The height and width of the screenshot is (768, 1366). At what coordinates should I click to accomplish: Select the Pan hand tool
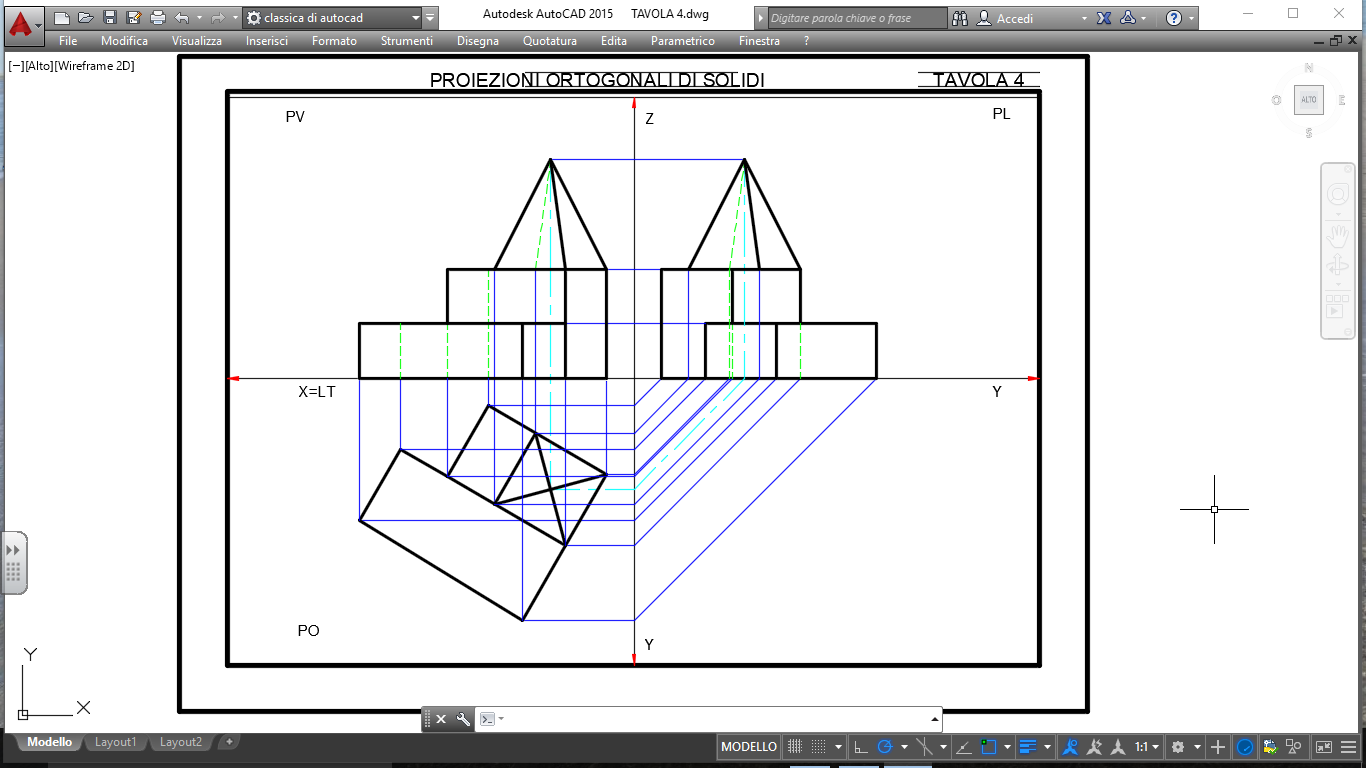tap(1337, 237)
